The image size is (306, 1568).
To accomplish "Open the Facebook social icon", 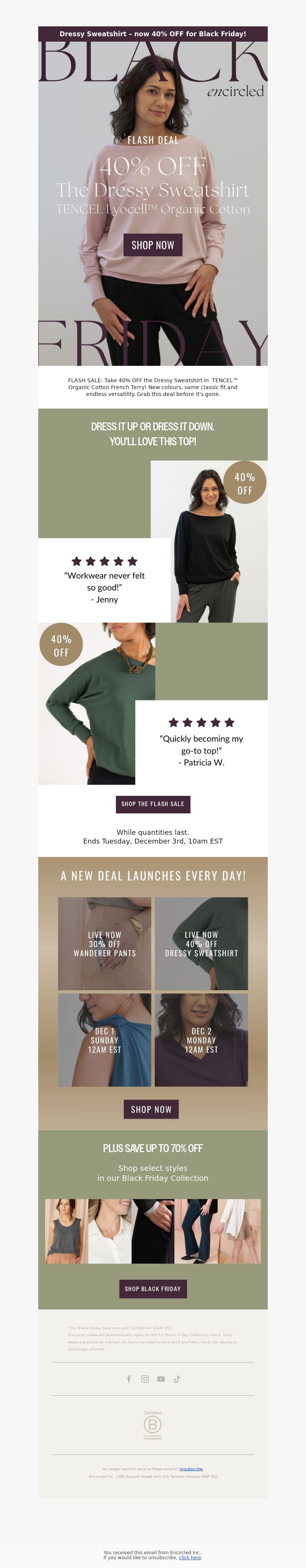I will (129, 1379).
